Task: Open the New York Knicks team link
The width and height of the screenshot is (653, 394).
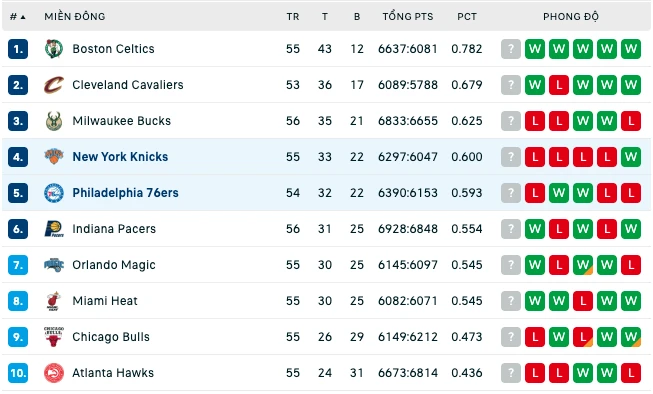Action: tap(120, 157)
